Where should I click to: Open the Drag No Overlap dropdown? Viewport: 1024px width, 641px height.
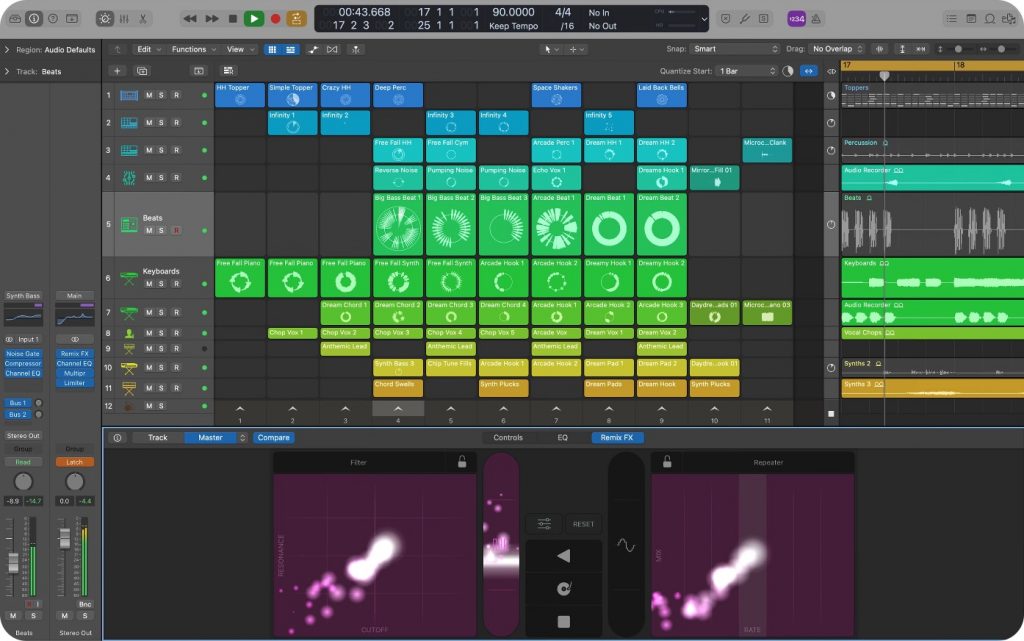(x=835, y=48)
